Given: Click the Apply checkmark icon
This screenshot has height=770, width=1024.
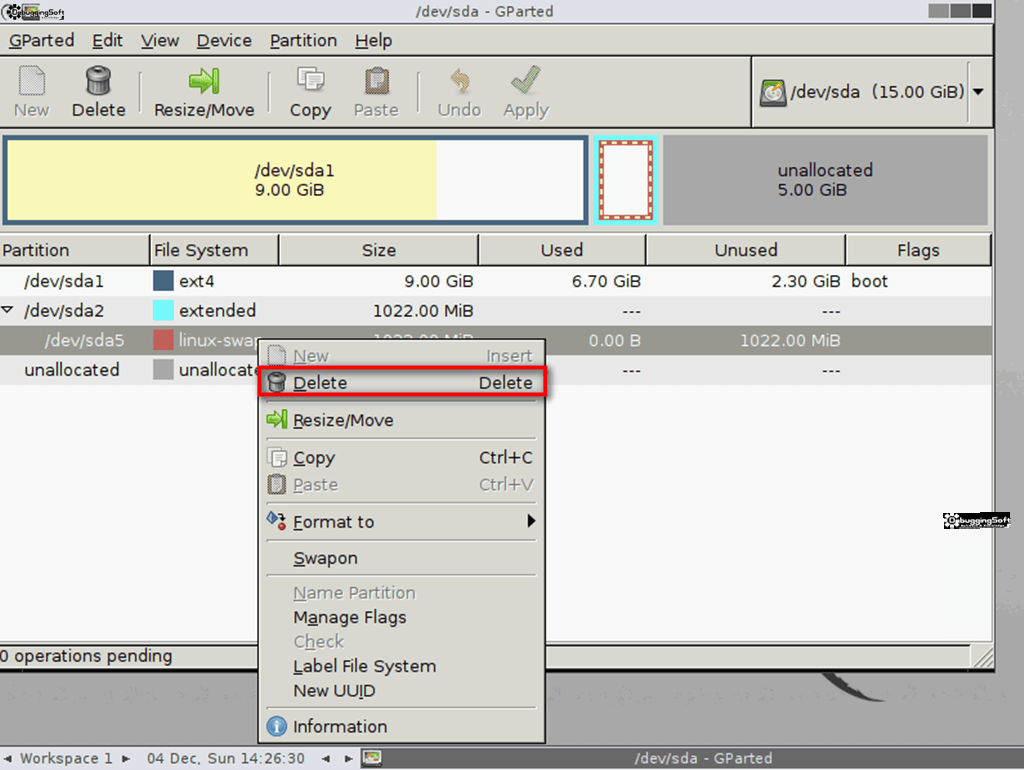Looking at the screenshot, I should 526,81.
